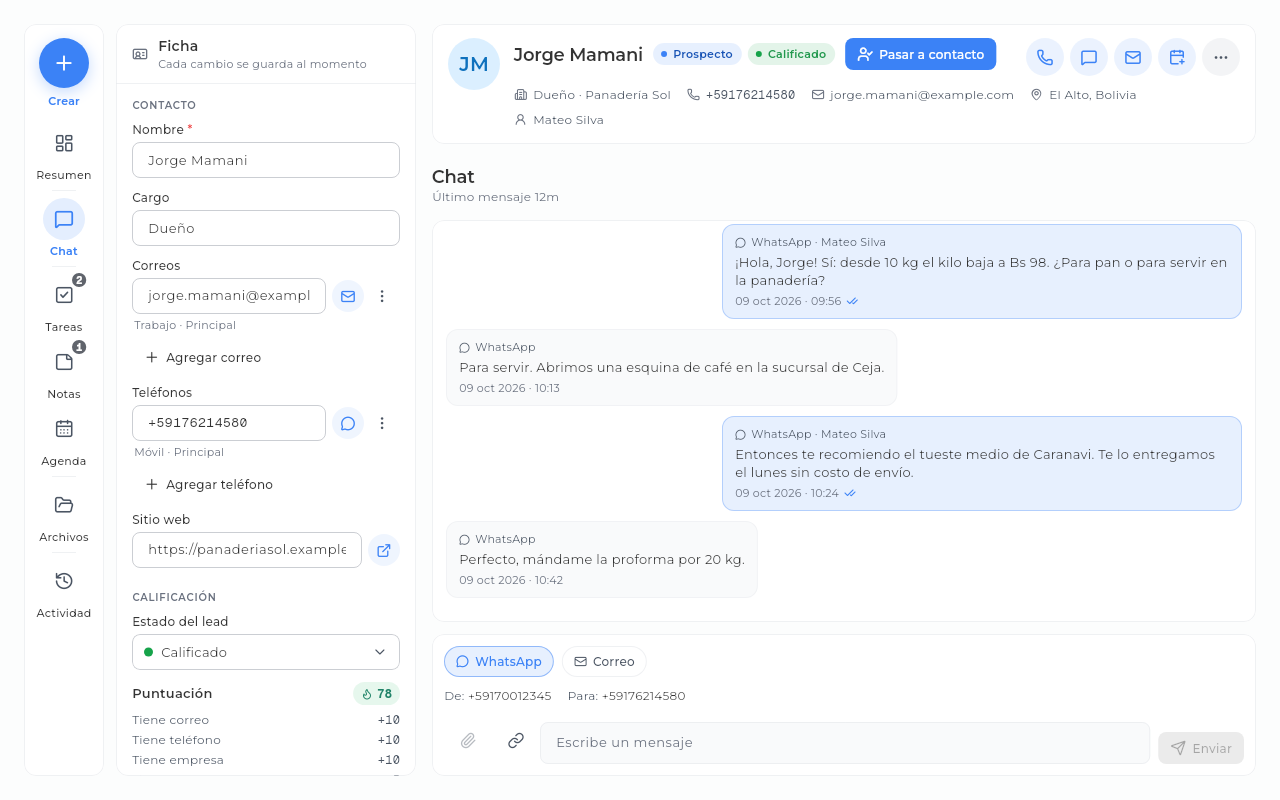Select the WhatsApp channel tab
The width and height of the screenshot is (1280, 800).
(498, 661)
